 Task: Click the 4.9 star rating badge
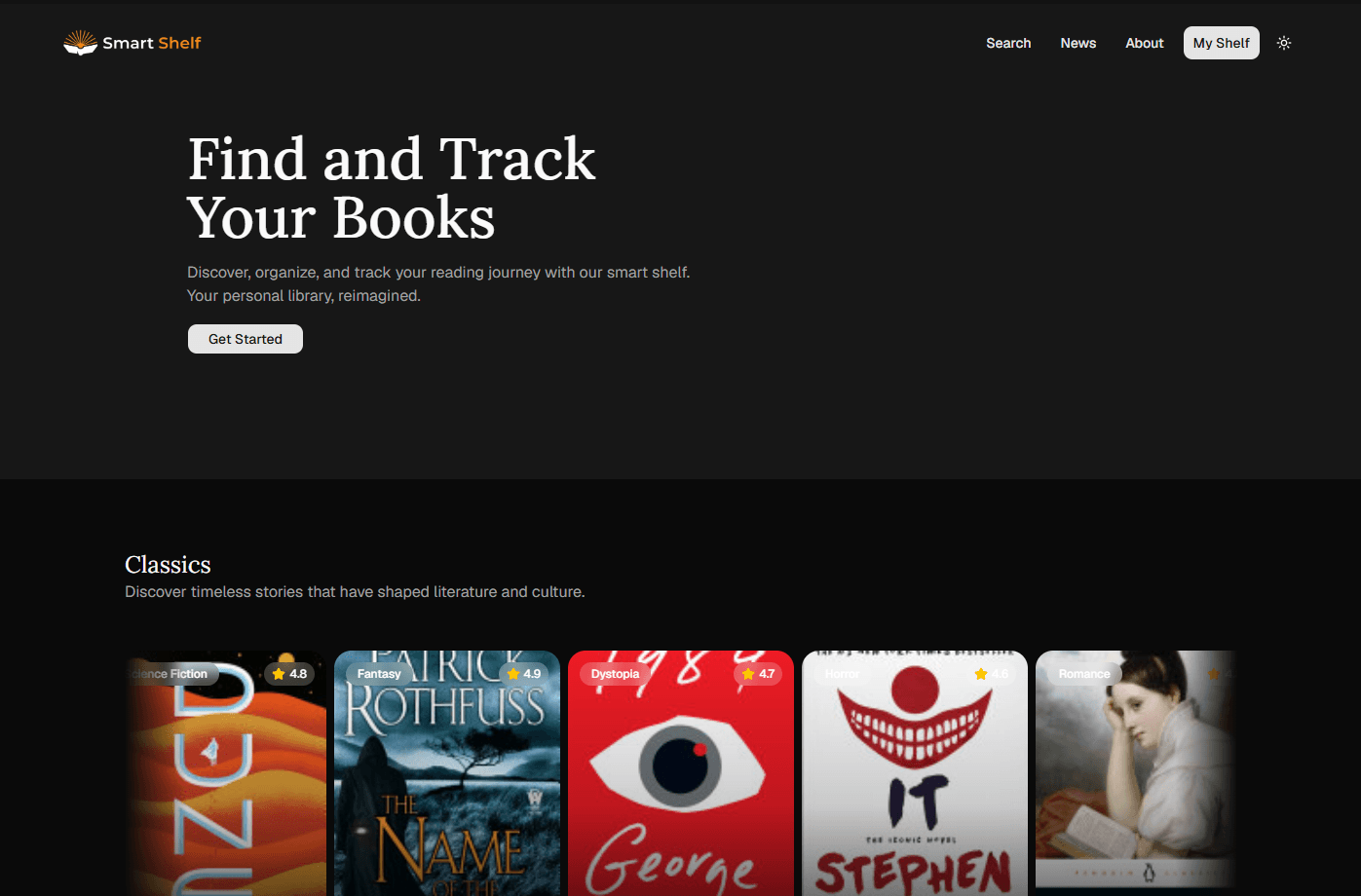pos(523,674)
